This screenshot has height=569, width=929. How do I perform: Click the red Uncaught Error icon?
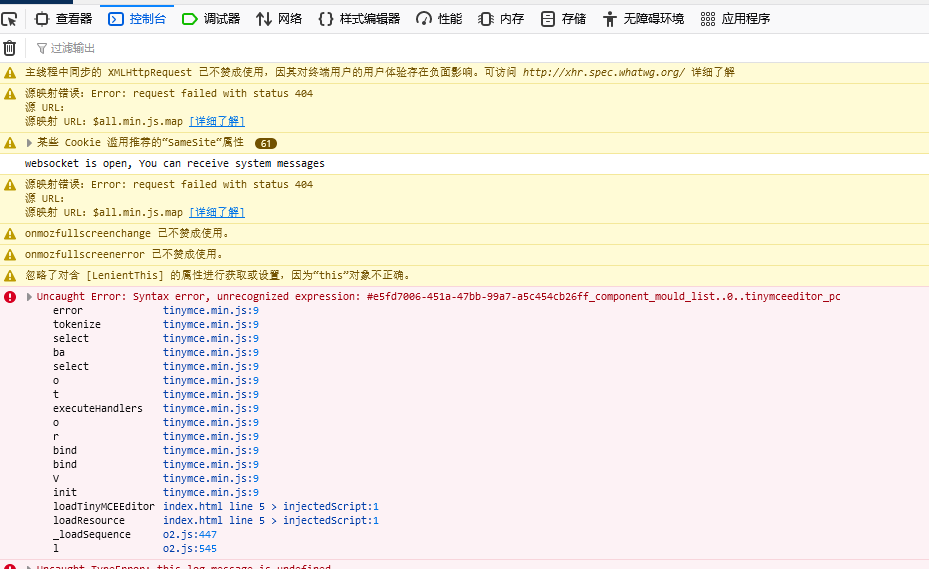(x=10, y=297)
